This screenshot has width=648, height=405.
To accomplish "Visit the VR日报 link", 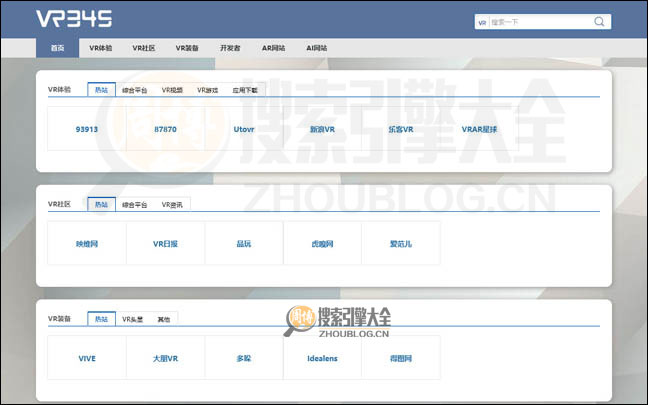I will pyautogui.click(x=165, y=243).
